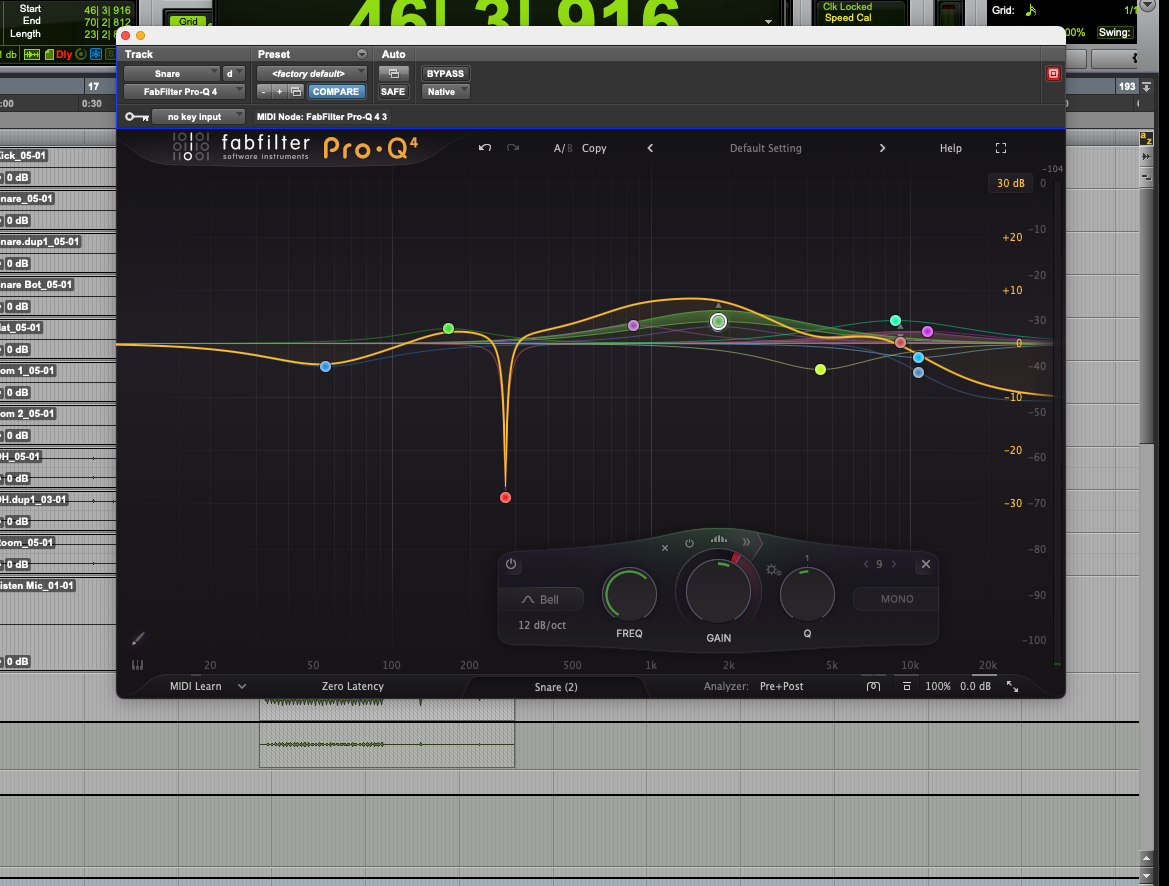Image resolution: width=1169 pixels, height=886 pixels.
Task: Open band dynamics gear settings icon
Action: tap(773, 571)
